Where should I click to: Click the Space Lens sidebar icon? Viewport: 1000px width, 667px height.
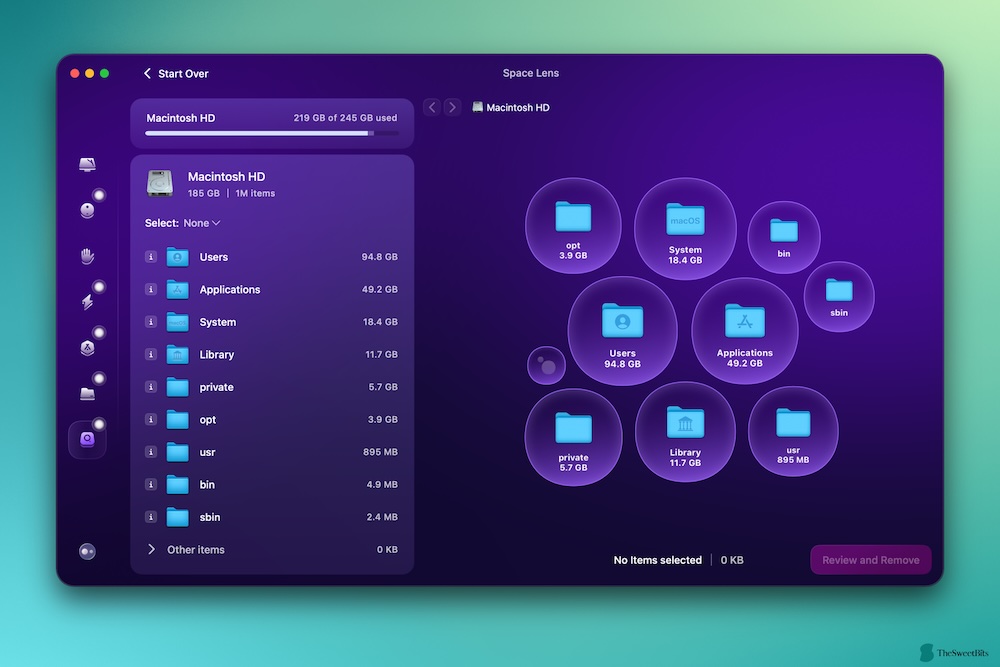point(87,439)
